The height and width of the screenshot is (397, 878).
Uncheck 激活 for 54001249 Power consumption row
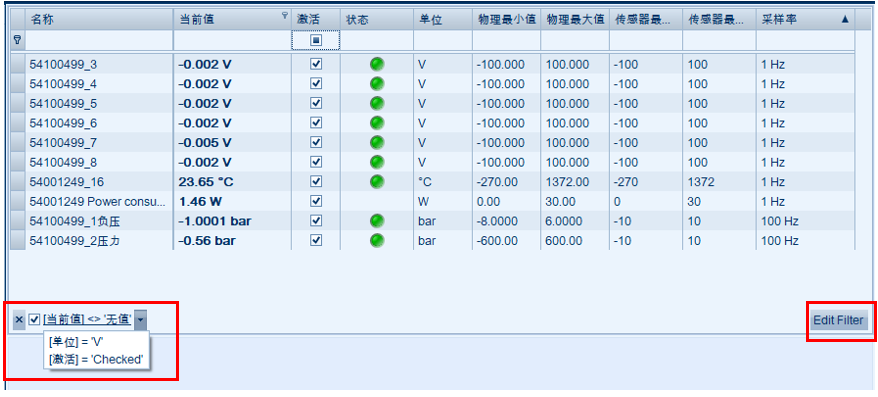click(316, 201)
